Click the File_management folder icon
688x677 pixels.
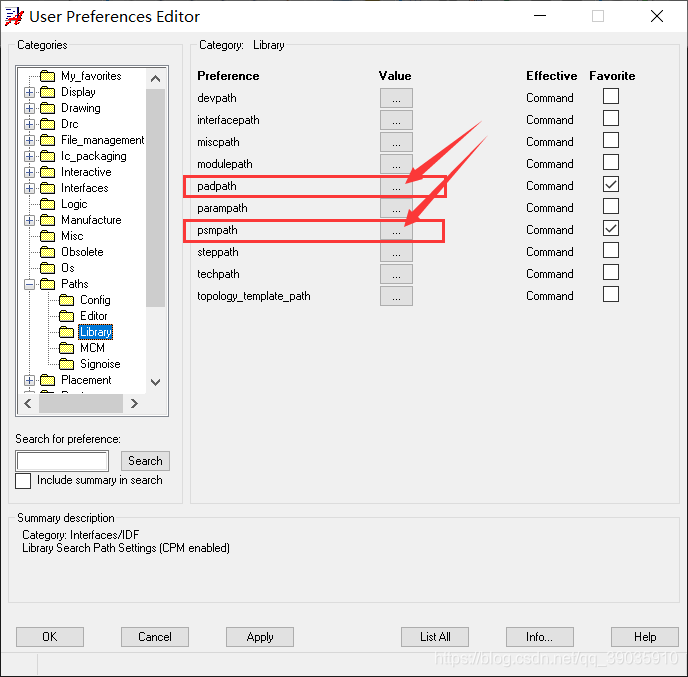click(47, 140)
